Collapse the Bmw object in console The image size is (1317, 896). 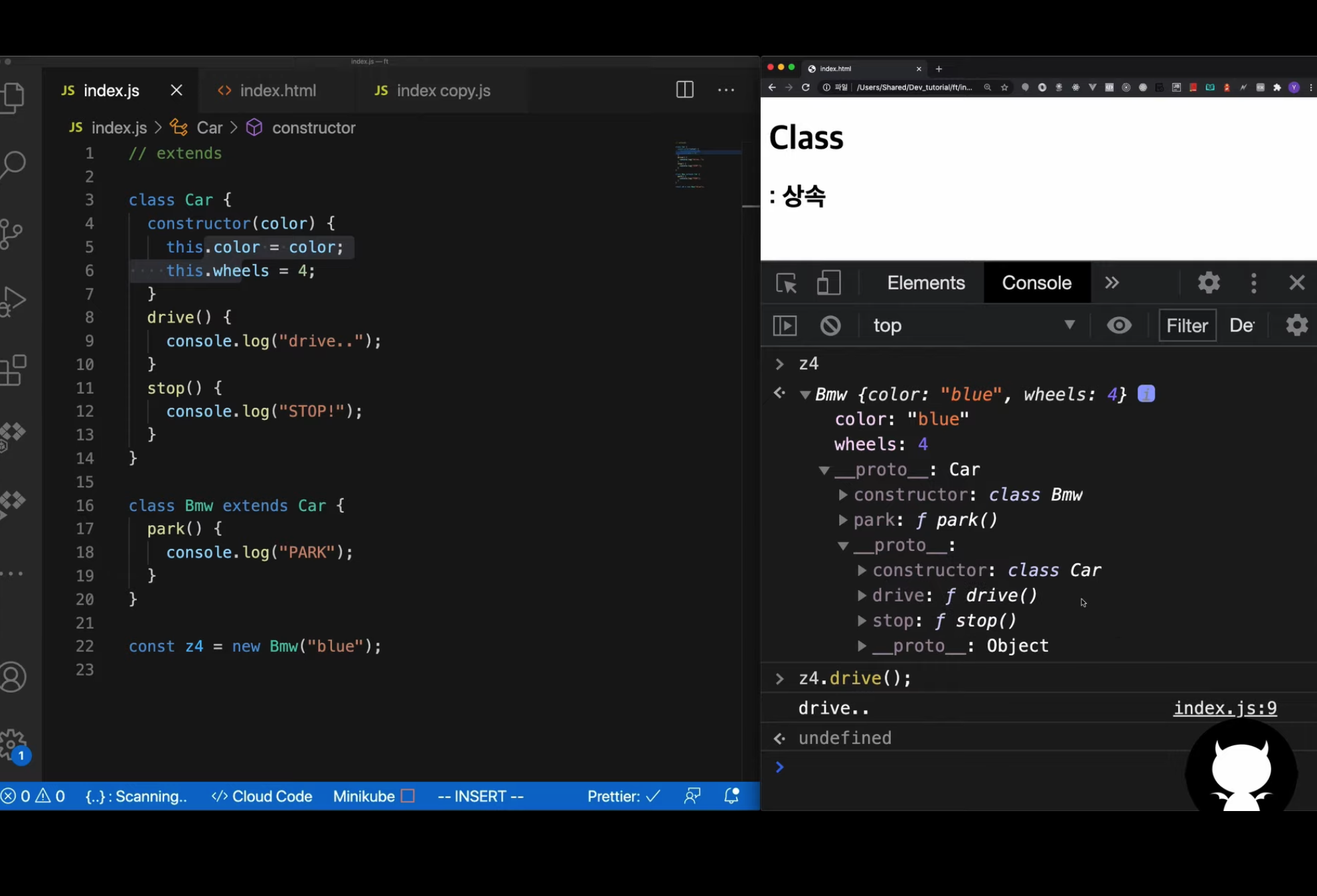[805, 395]
